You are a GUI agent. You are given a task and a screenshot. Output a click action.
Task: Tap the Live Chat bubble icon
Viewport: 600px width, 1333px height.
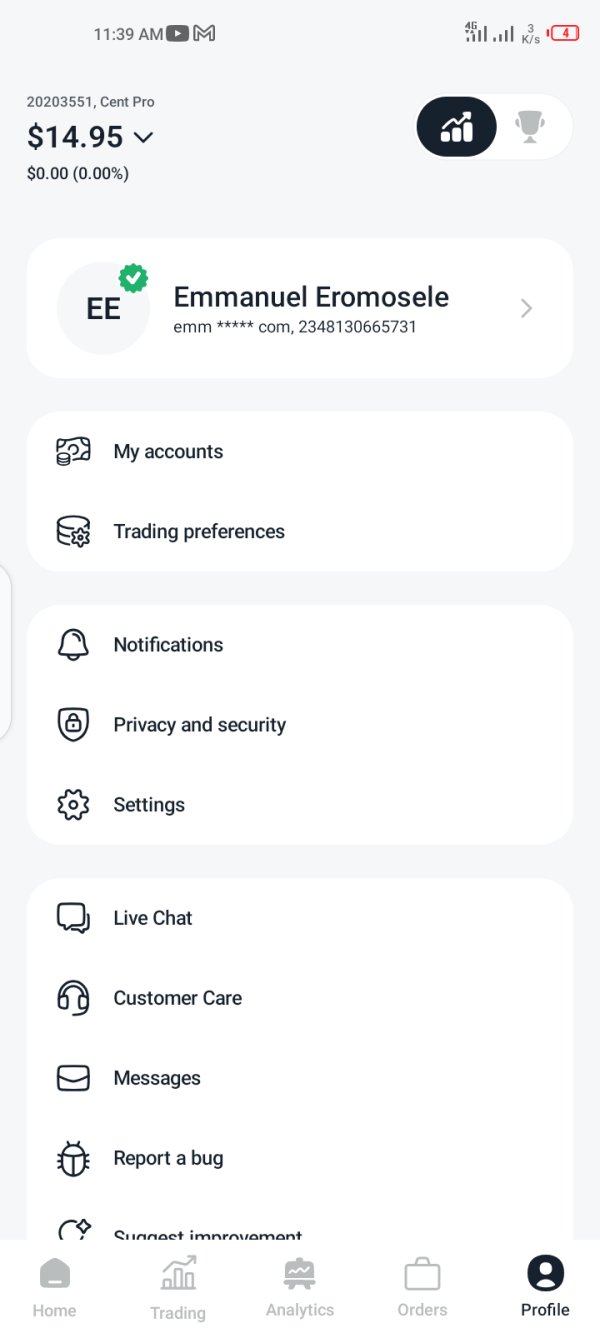73,918
